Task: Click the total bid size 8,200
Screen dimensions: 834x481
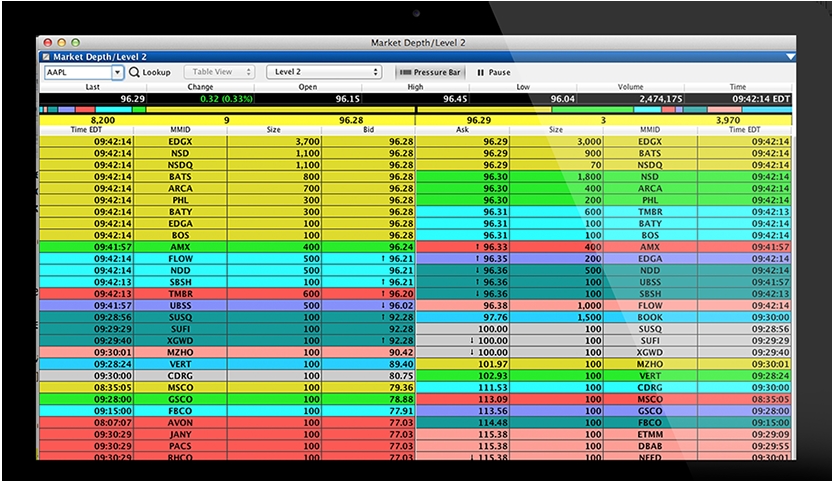Action: 103,120
